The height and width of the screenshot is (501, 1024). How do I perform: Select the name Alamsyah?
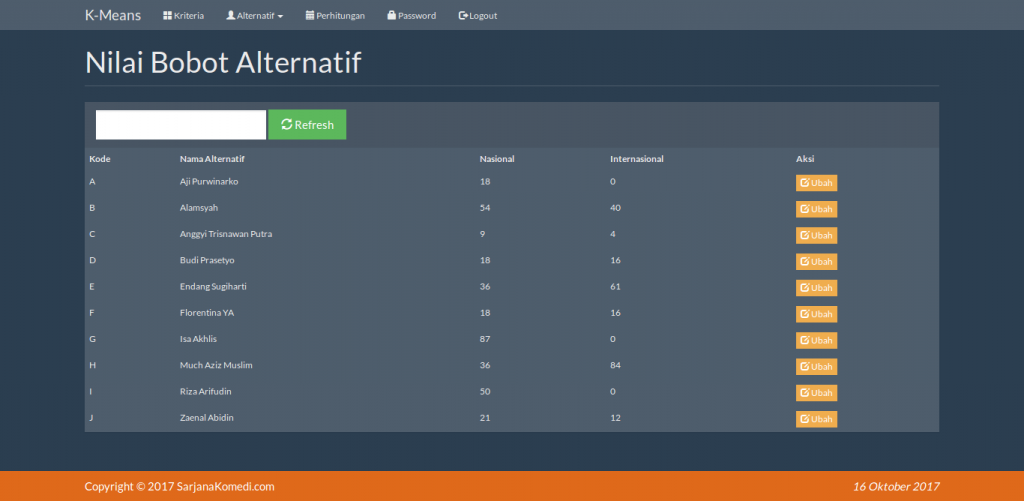199,208
